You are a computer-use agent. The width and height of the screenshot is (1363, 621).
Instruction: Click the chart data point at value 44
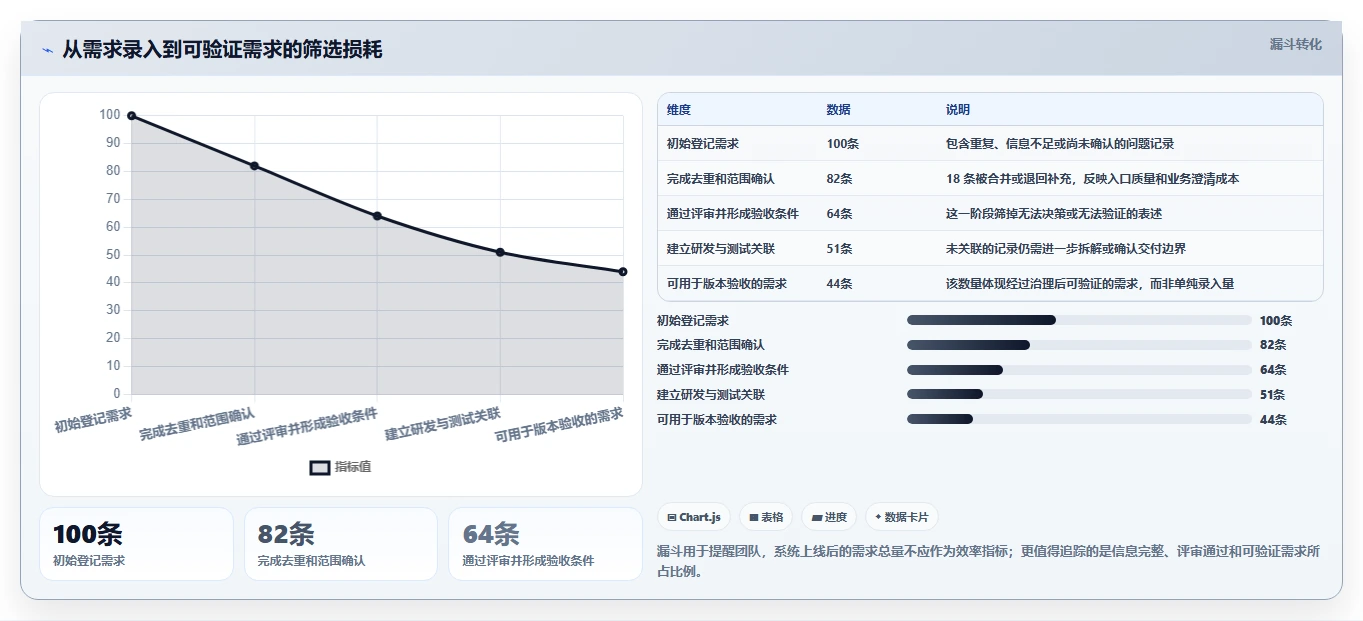[623, 272]
